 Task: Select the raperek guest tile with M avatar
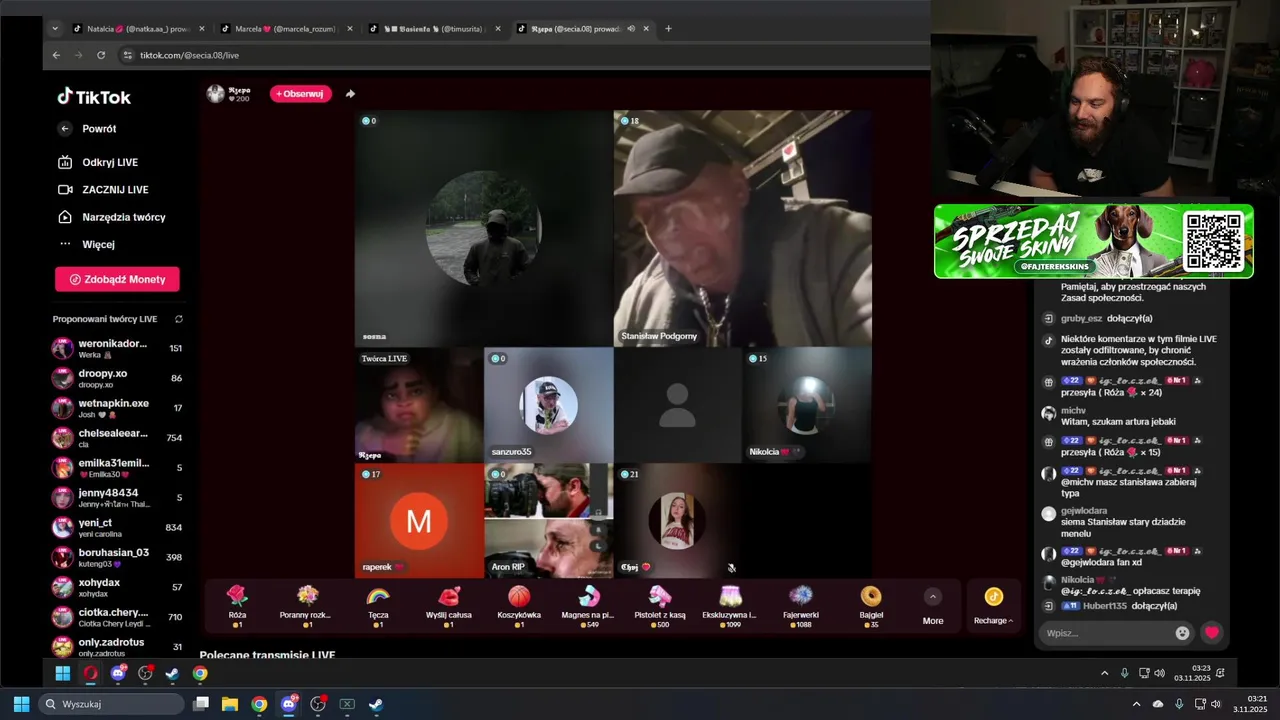point(419,520)
